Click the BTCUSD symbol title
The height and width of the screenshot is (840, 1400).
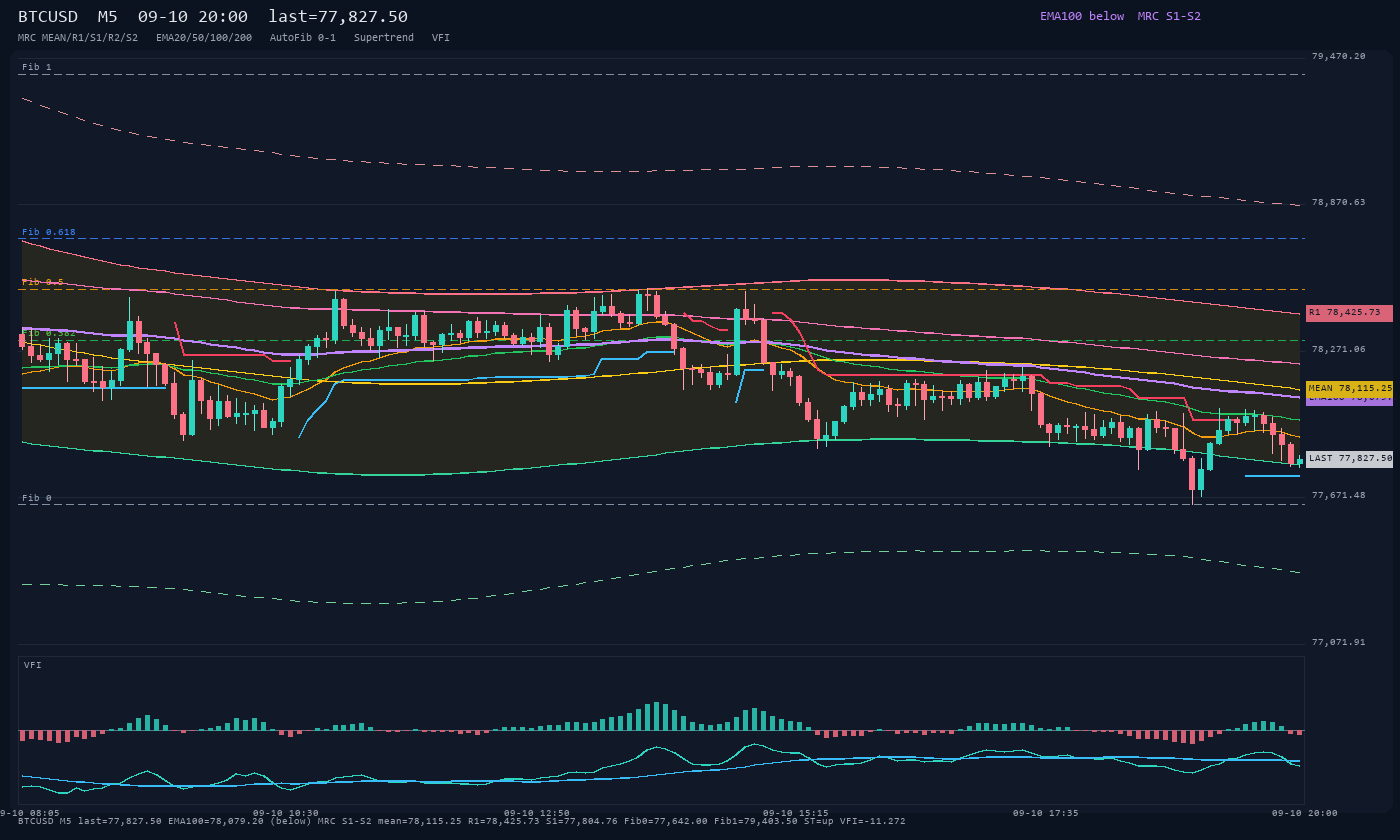[x=48, y=17]
